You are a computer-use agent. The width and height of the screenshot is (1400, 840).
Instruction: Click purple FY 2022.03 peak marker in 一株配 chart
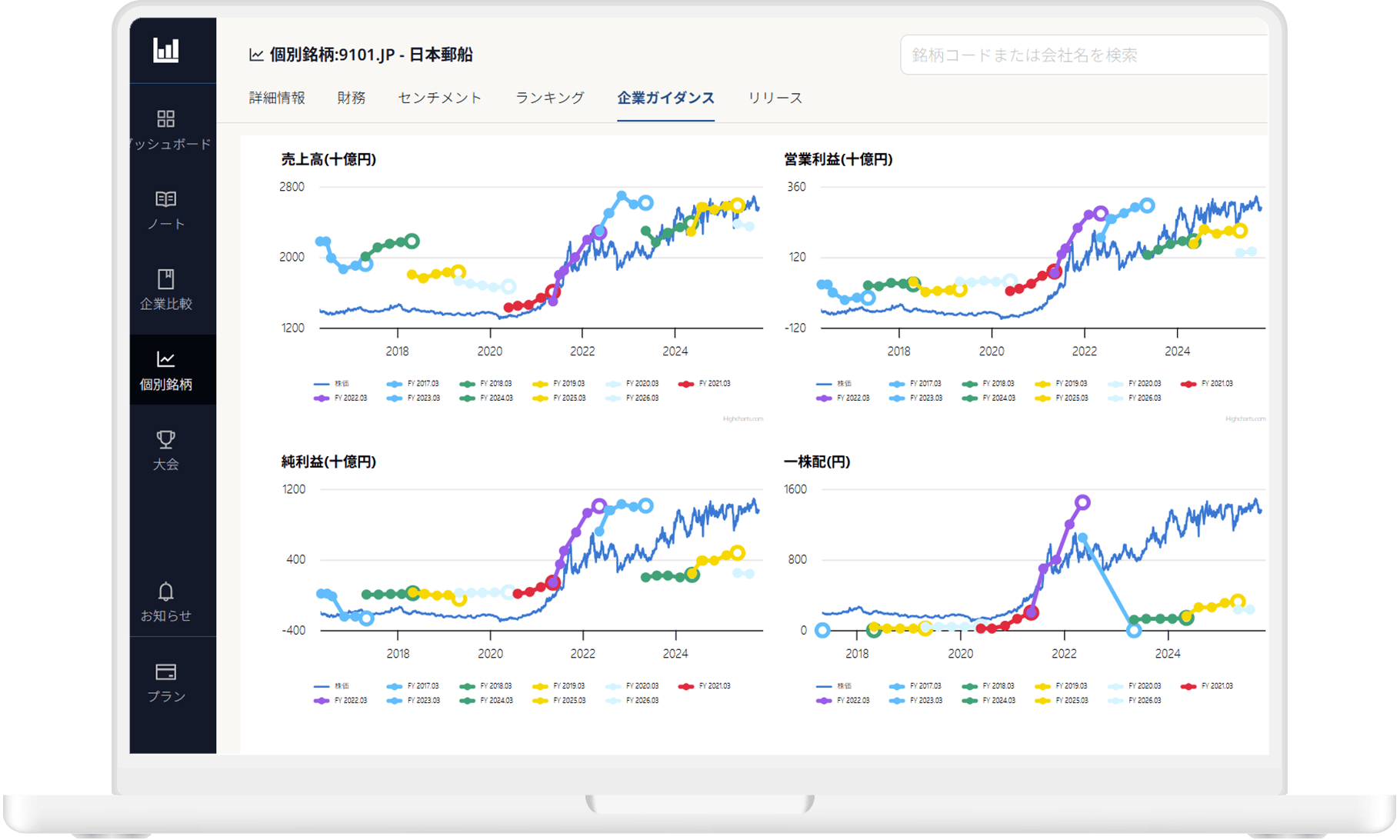pos(1082,502)
